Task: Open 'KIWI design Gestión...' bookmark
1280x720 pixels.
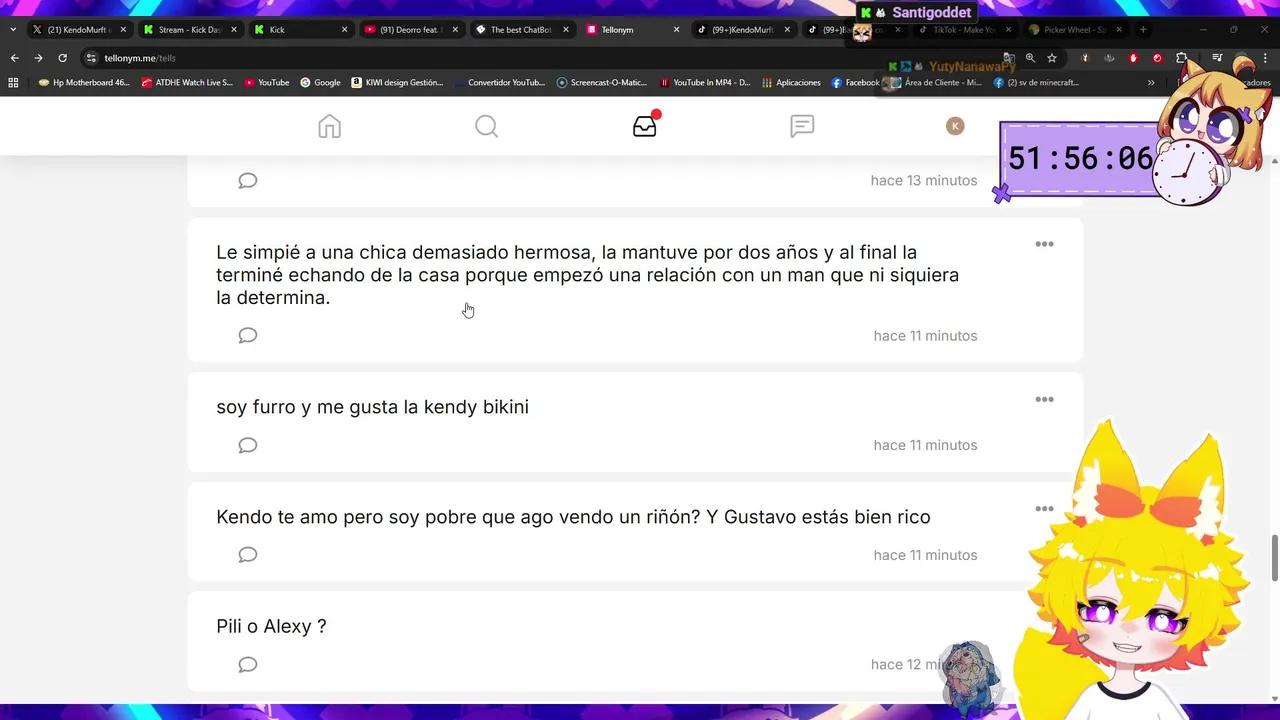Action: coord(398,83)
